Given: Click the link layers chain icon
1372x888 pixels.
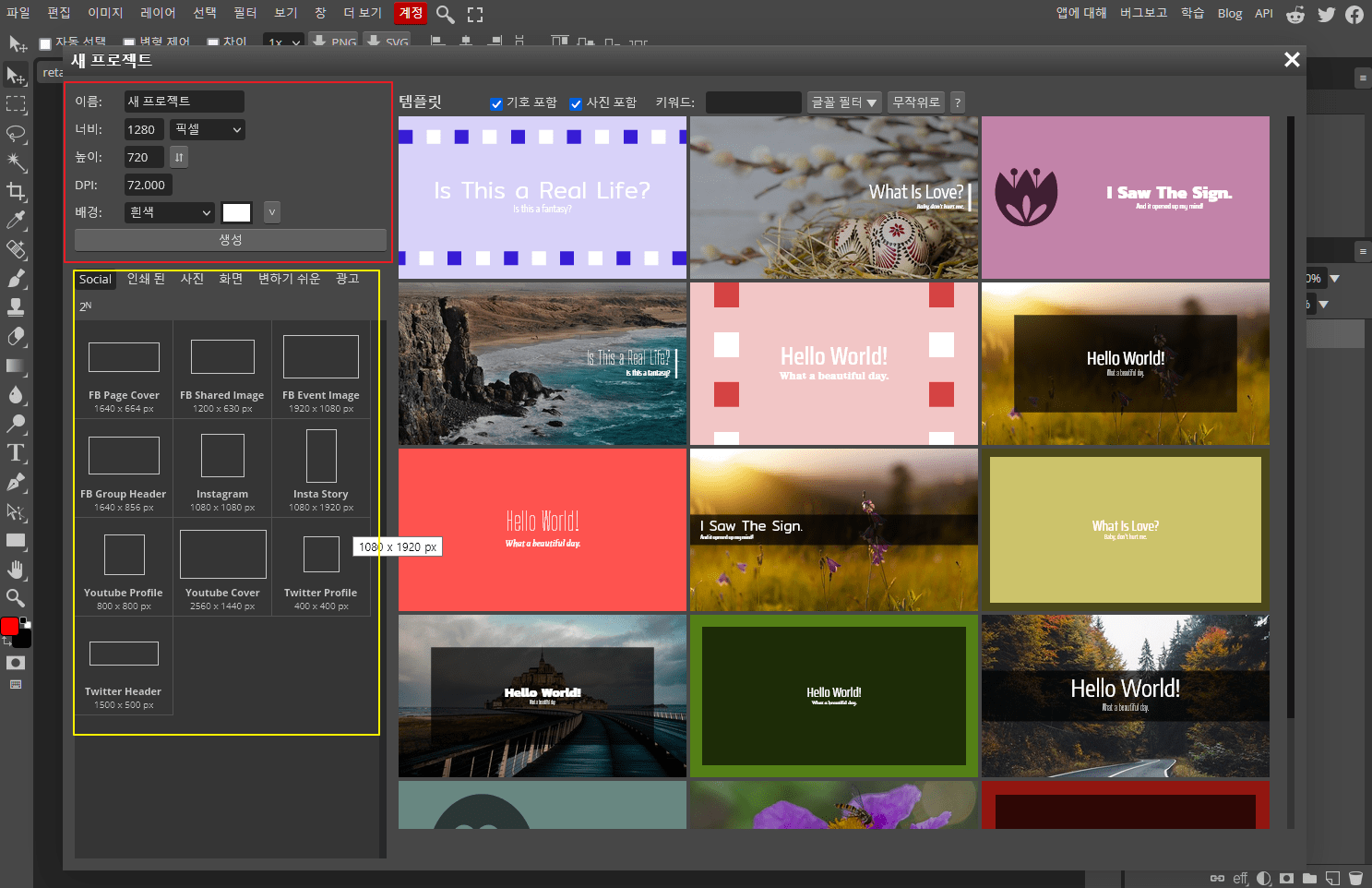Looking at the screenshot, I should pyautogui.click(x=1217, y=878).
